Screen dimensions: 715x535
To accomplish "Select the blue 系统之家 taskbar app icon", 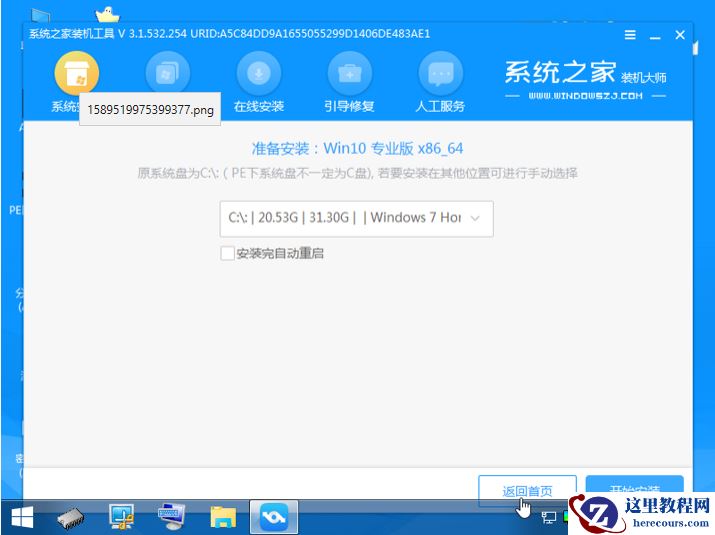I will 274,517.
